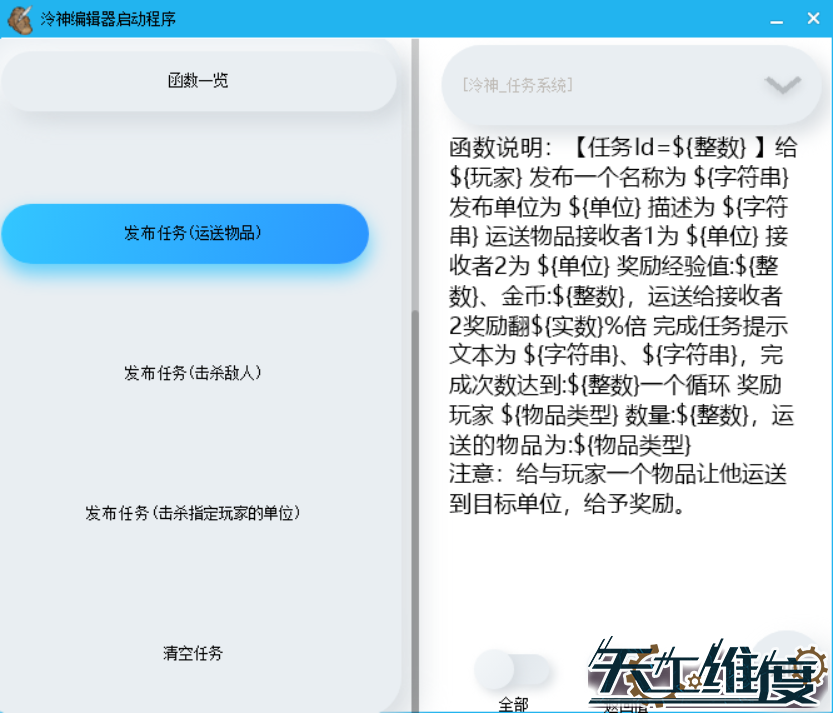Minimize the 冷神编辑器 launcher window
The image size is (833, 713).
coord(774,19)
